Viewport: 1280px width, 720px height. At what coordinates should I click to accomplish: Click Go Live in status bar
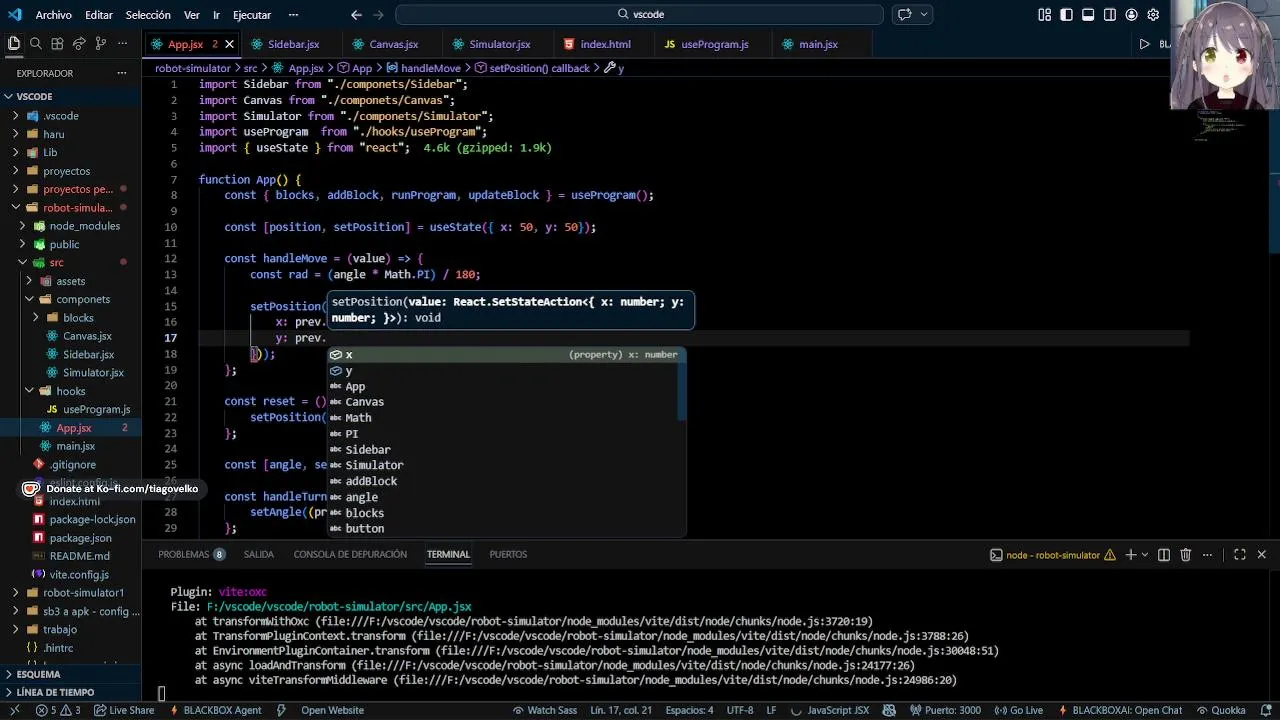[1018, 710]
